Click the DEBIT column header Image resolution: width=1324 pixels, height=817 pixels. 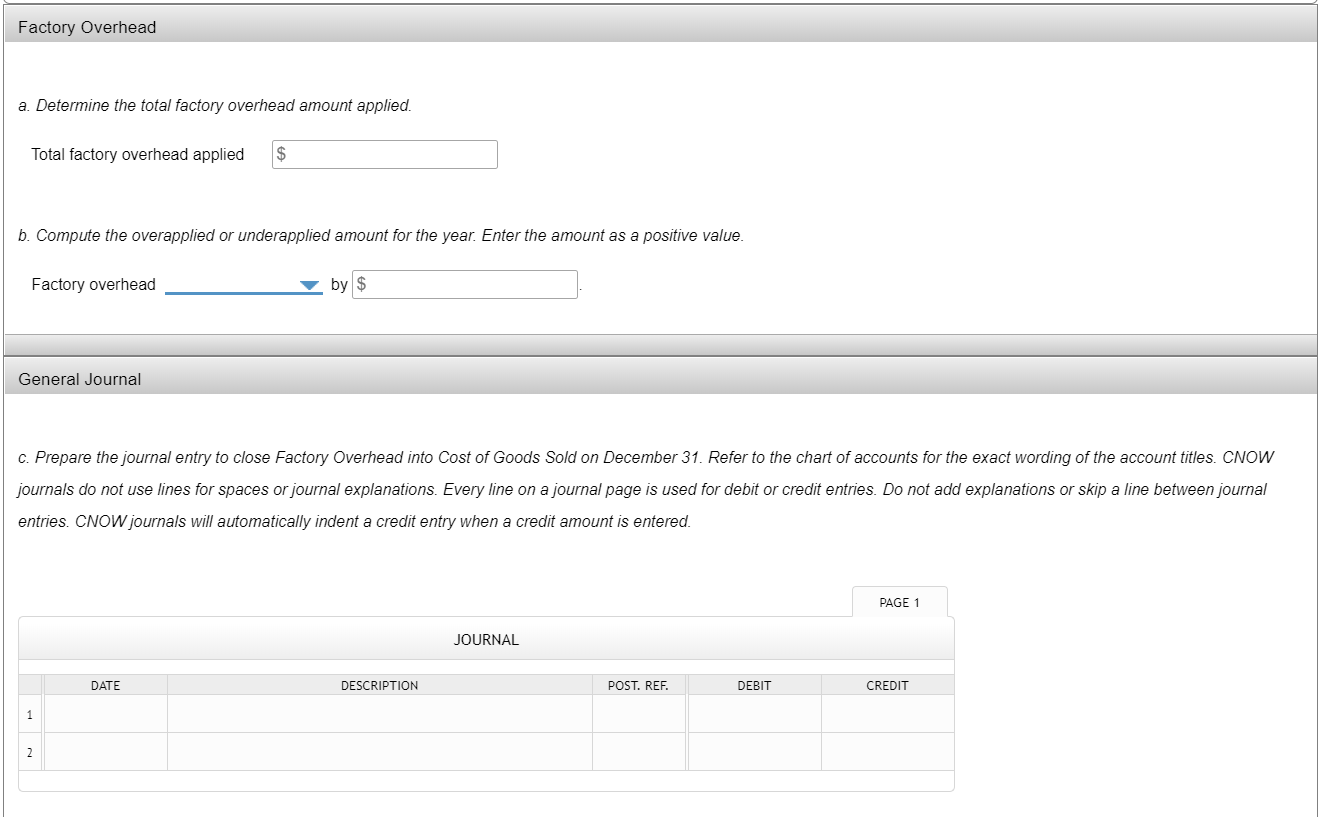pos(754,686)
